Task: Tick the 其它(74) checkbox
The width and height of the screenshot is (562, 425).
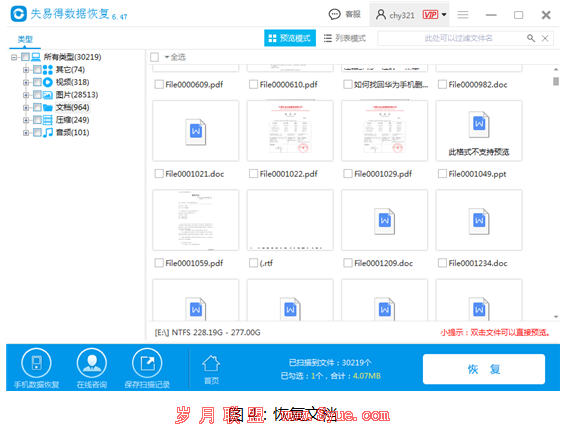Action: [x=37, y=70]
